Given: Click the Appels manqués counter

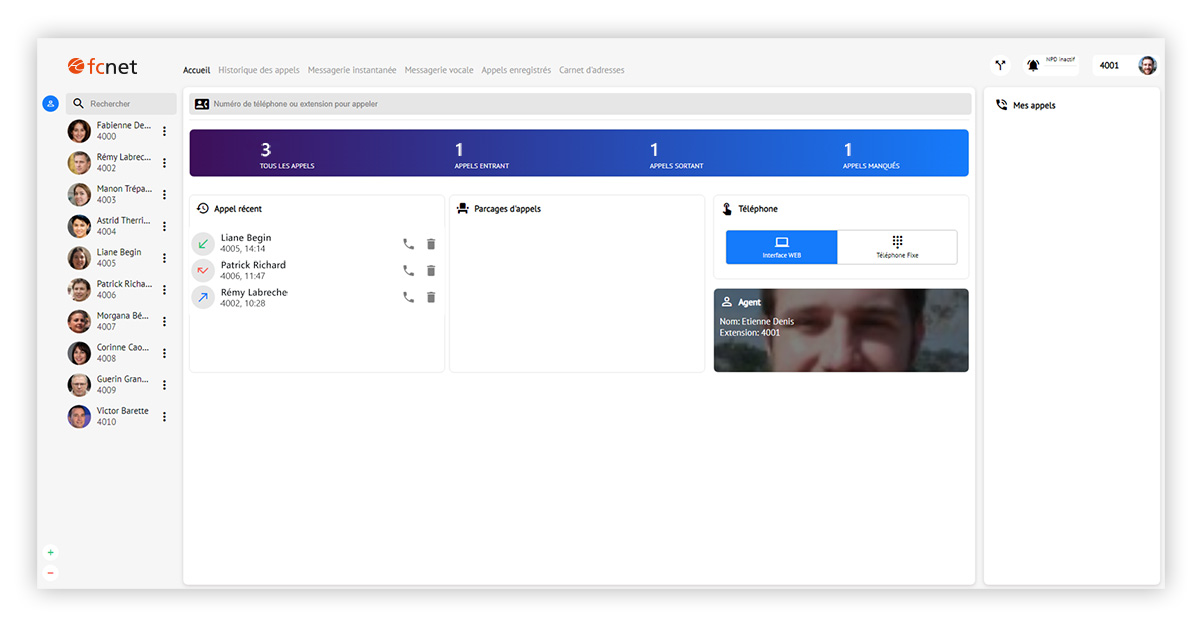Looking at the screenshot, I should coord(871,154).
